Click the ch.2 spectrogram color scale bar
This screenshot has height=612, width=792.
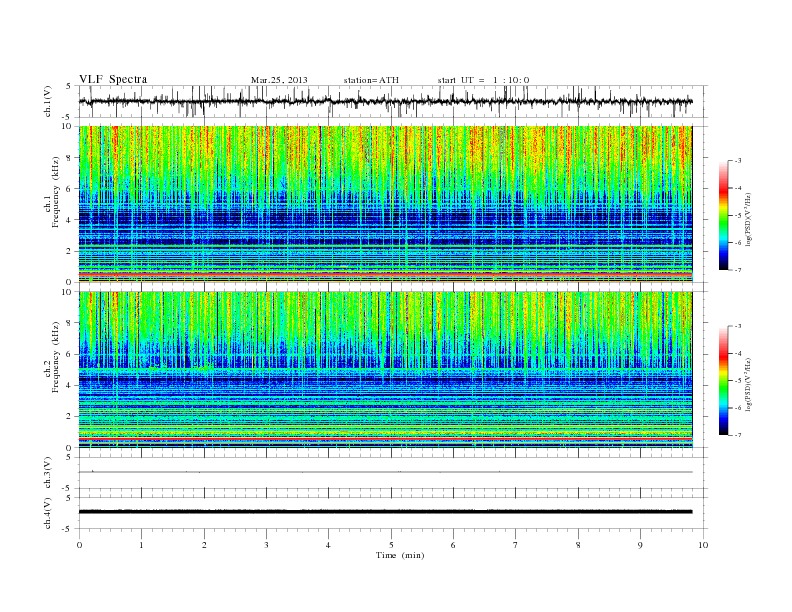723,381
